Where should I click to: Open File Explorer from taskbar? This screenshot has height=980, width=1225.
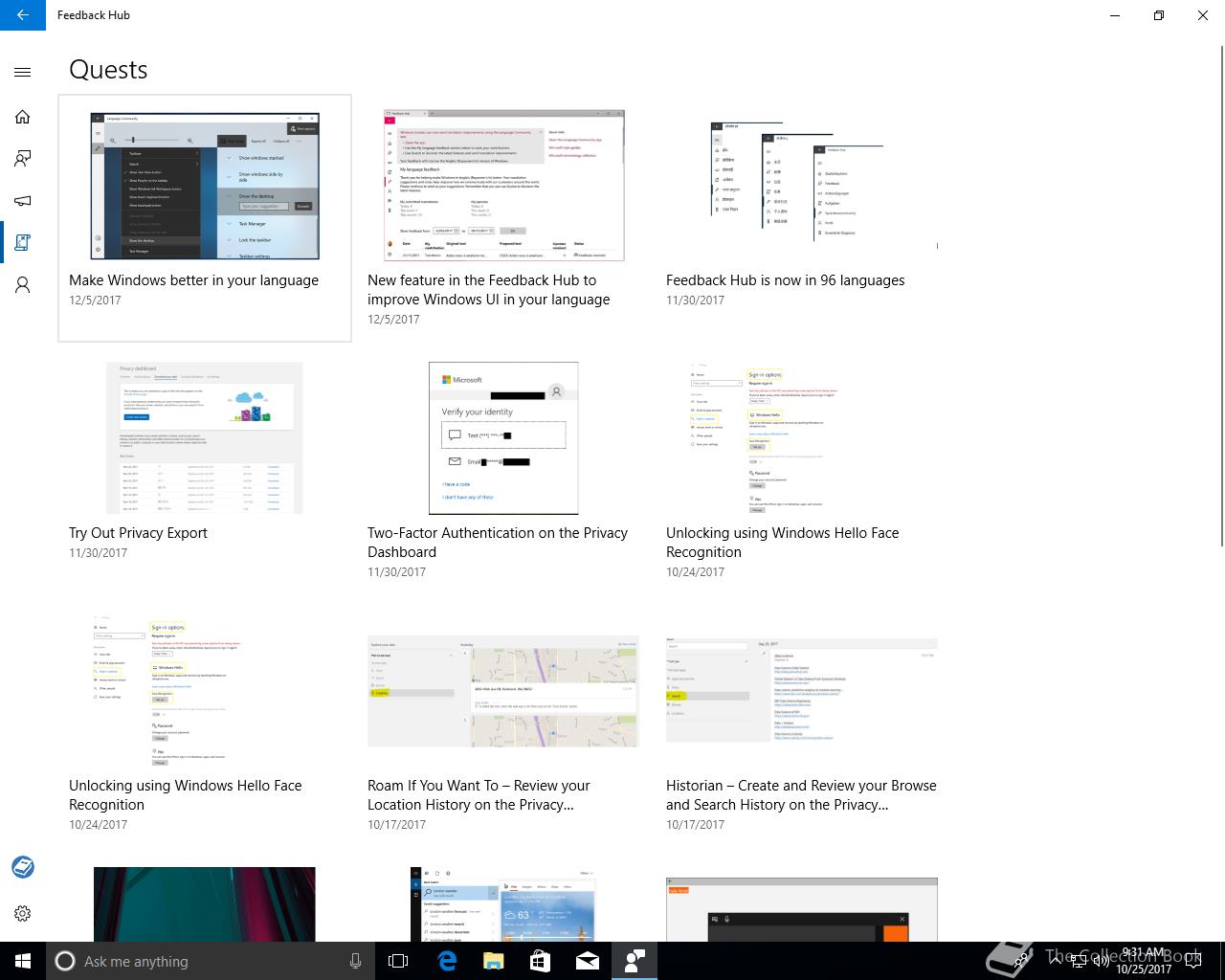pos(493,961)
